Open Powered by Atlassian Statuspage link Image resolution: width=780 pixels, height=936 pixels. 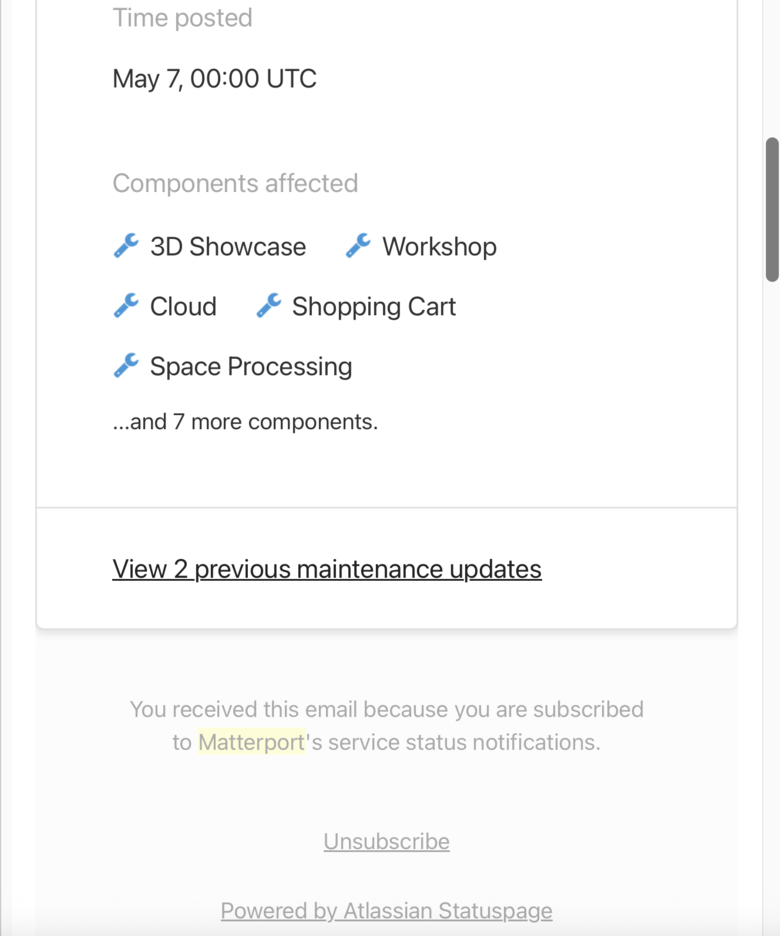coord(387,911)
